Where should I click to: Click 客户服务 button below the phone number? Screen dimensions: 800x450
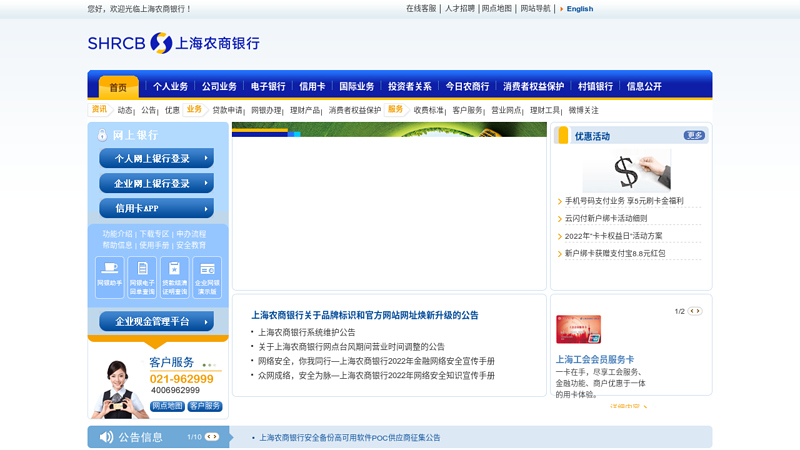click(x=205, y=406)
